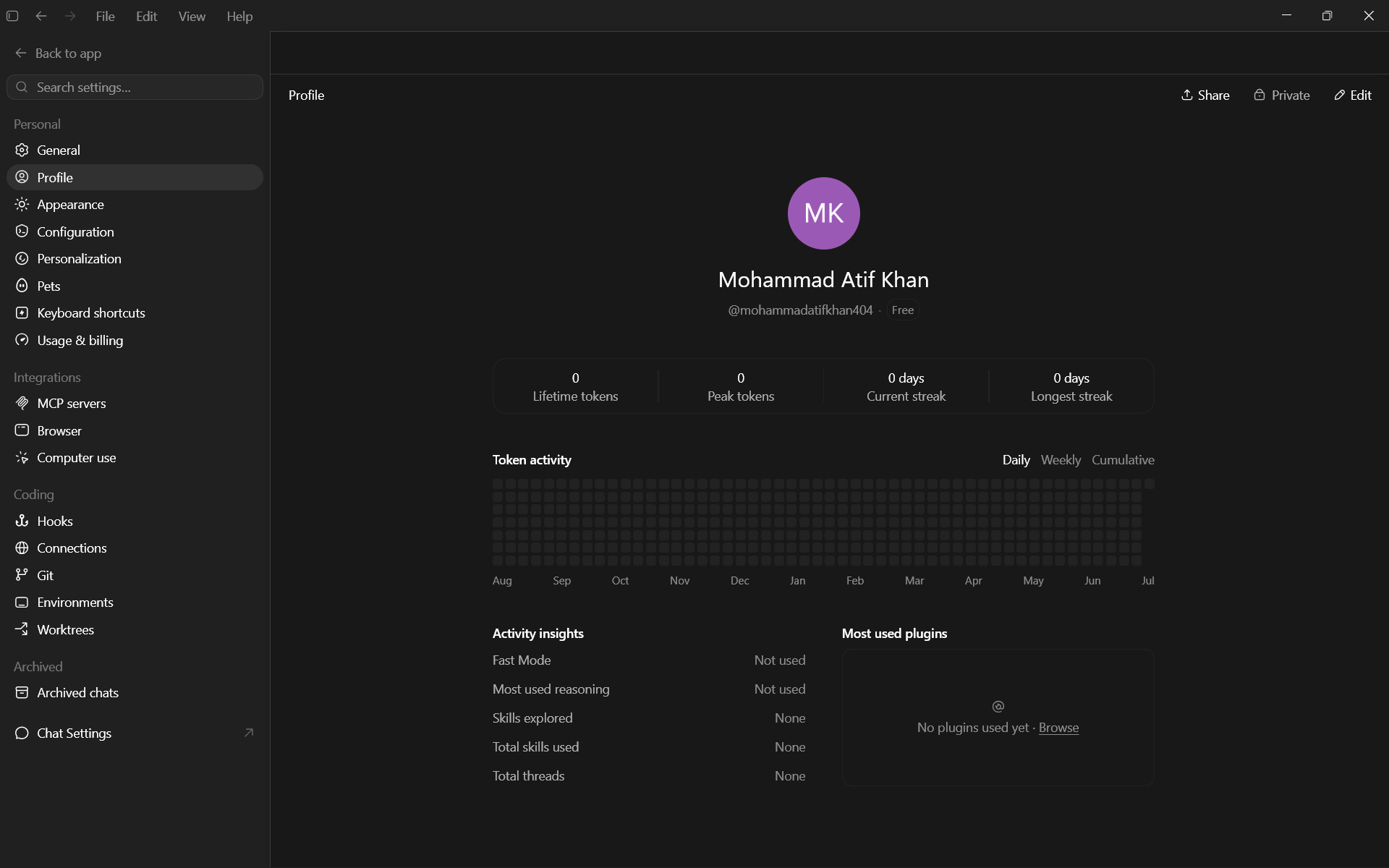Image resolution: width=1389 pixels, height=868 pixels.
Task: Click the Keyboard shortcuts icon
Action: pyautogui.click(x=22, y=312)
